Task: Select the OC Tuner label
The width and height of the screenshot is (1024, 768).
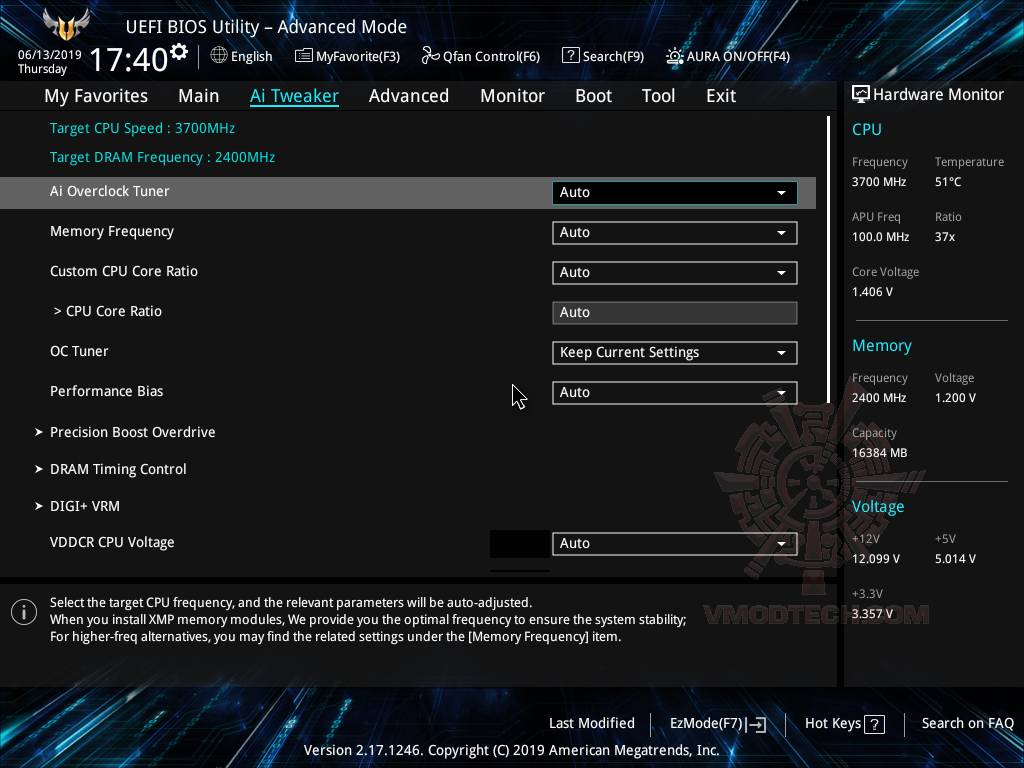Action: click(x=79, y=351)
